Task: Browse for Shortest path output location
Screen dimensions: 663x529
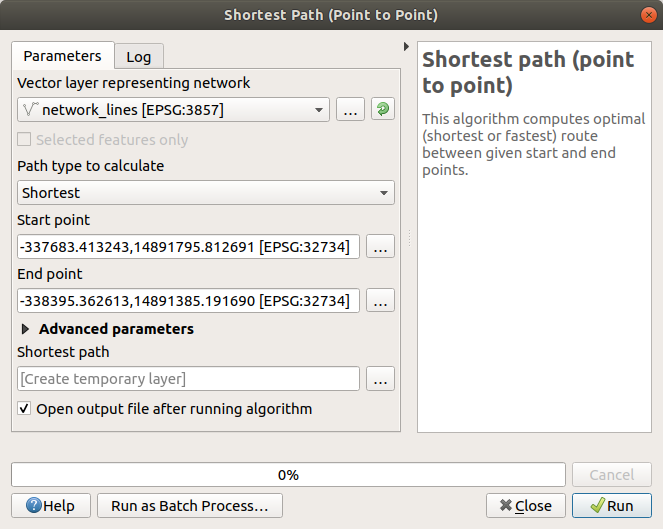Action: [380, 378]
